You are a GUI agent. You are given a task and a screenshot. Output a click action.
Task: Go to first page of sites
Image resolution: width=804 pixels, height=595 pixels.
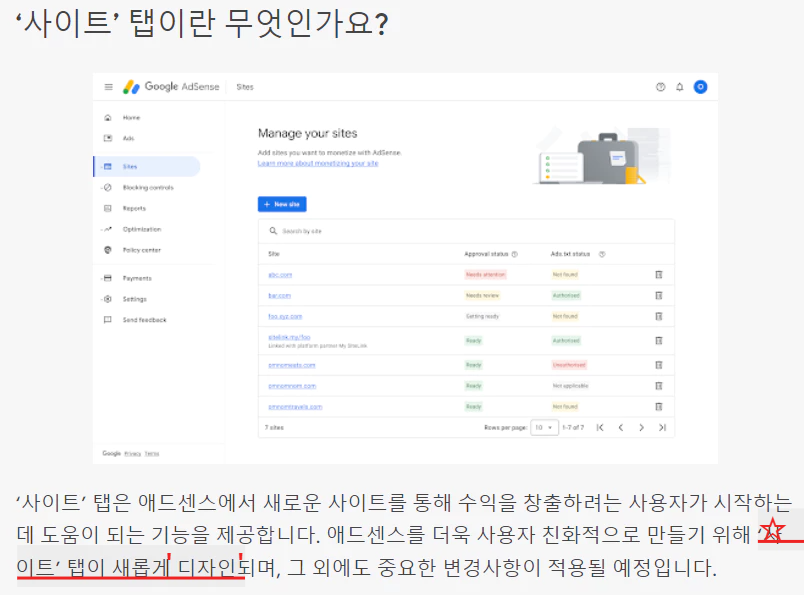[x=600, y=427]
